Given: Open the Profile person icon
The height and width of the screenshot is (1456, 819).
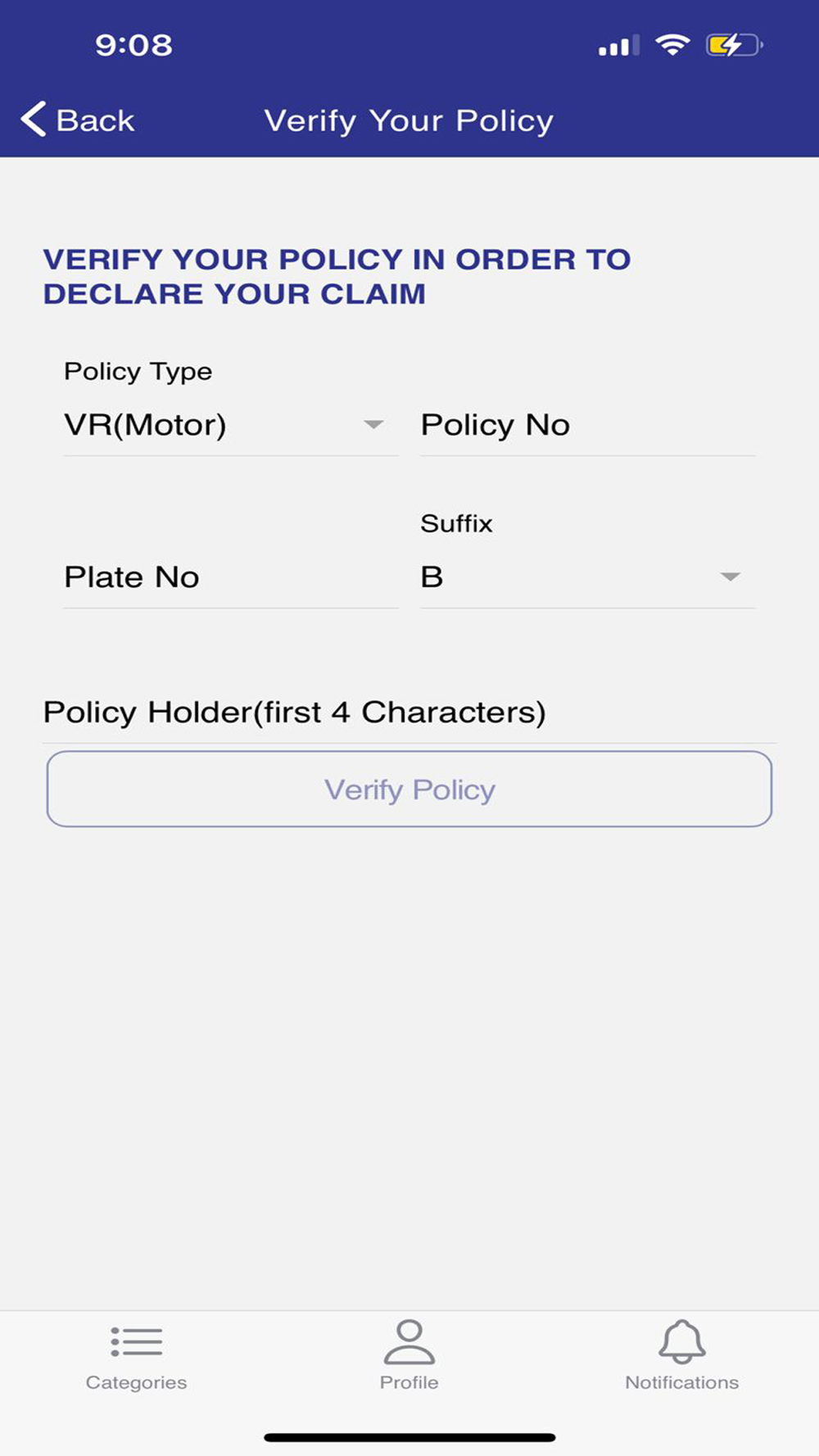Looking at the screenshot, I should (409, 1341).
